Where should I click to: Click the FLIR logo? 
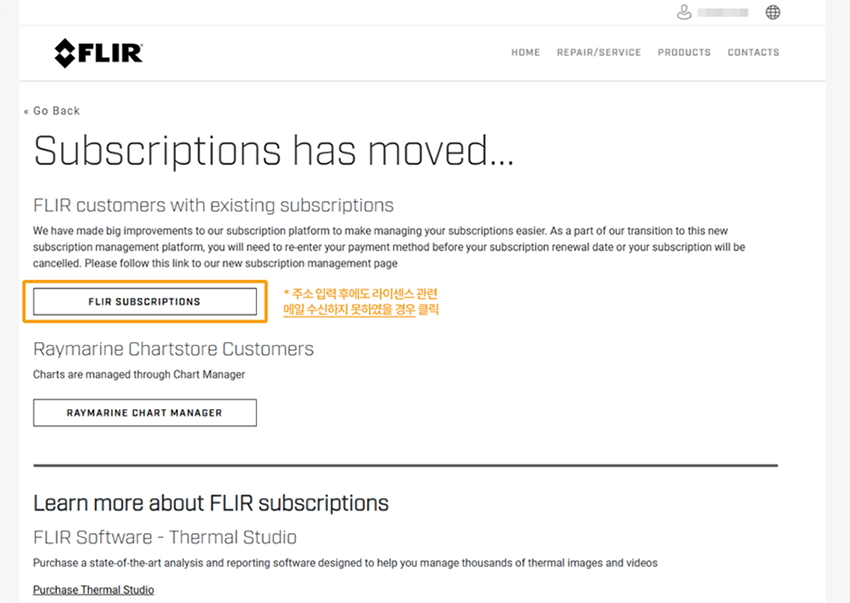(99, 53)
